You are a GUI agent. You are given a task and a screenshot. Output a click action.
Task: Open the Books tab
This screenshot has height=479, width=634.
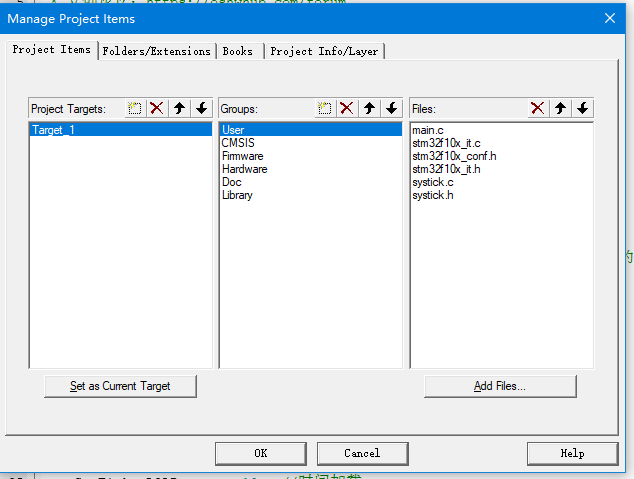pyautogui.click(x=239, y=51)
